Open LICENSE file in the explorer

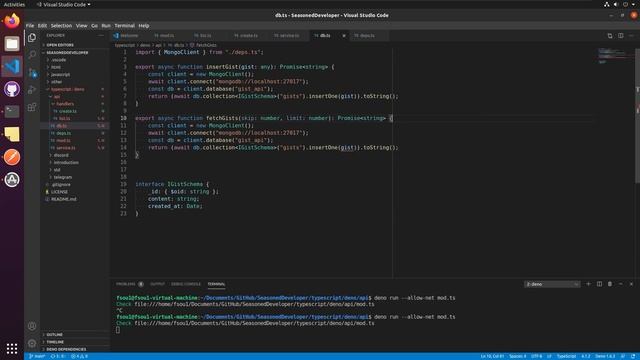pyautogui.click(x=59, y=192)
